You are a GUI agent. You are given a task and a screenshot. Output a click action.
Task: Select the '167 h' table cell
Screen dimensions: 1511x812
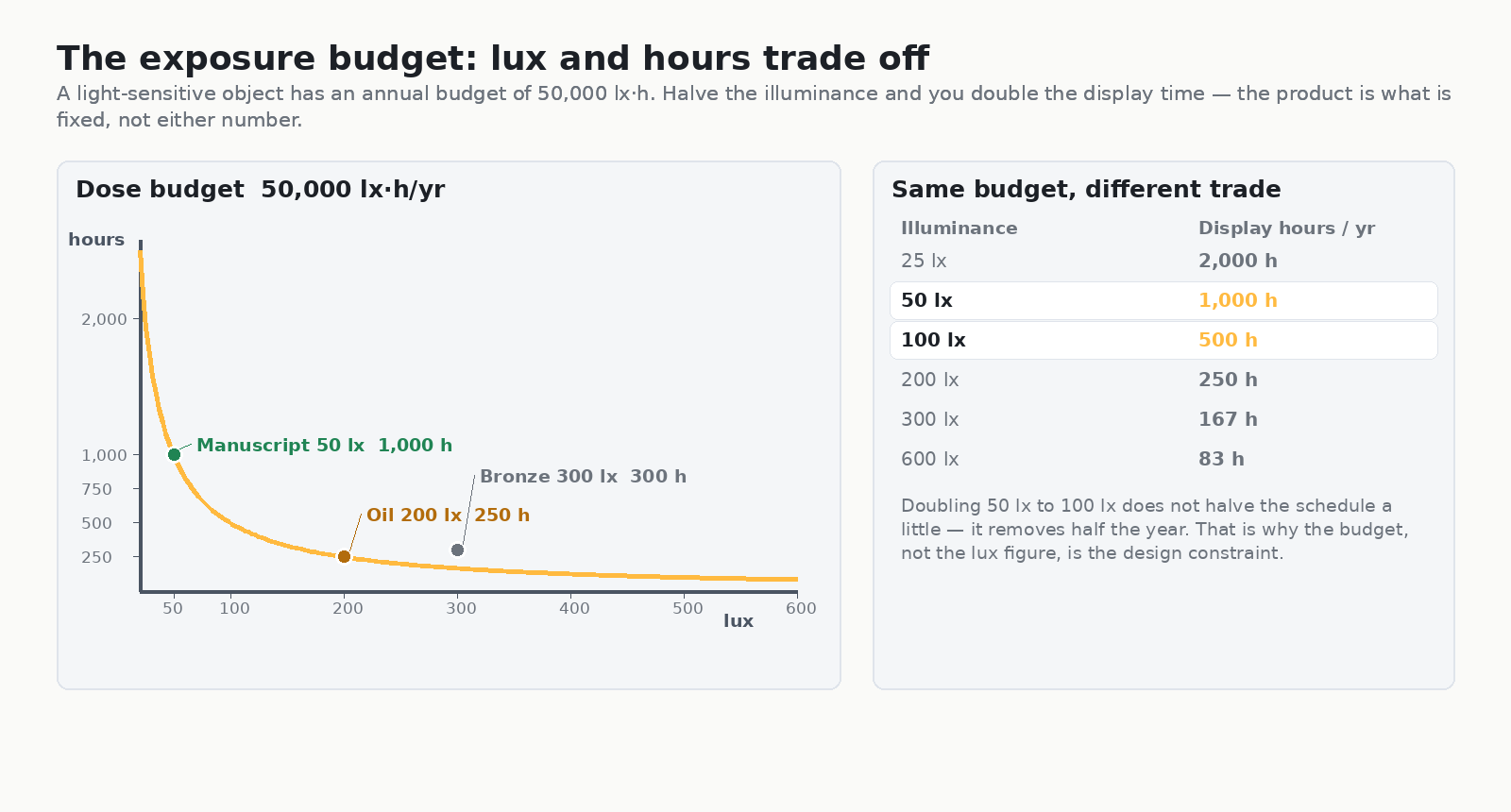(1228, 420)
